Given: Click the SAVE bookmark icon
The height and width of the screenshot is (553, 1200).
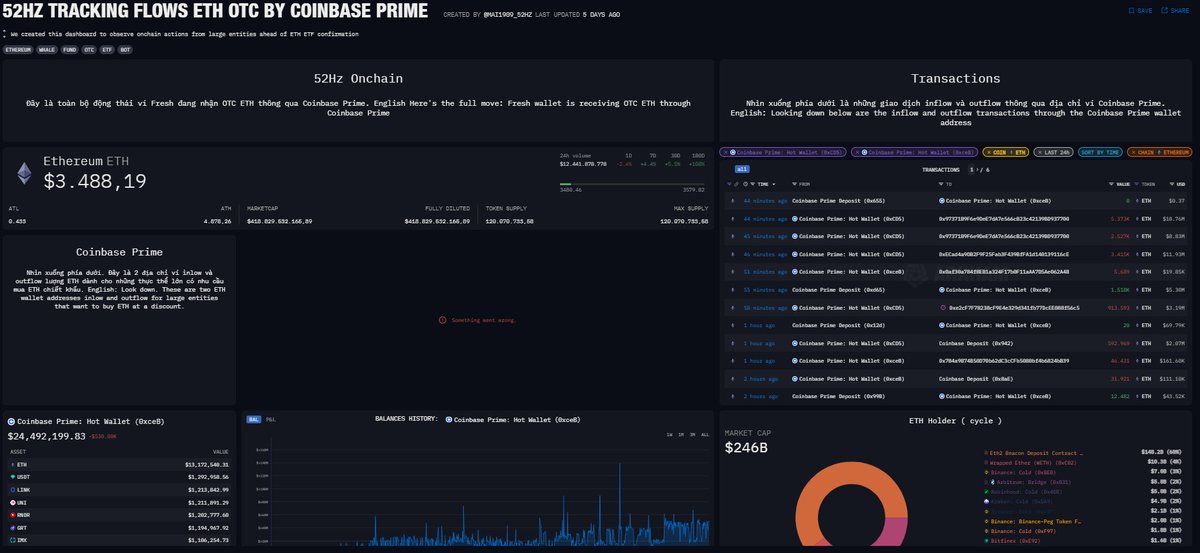Looking at the screenshot, I should click(1130, 11).
